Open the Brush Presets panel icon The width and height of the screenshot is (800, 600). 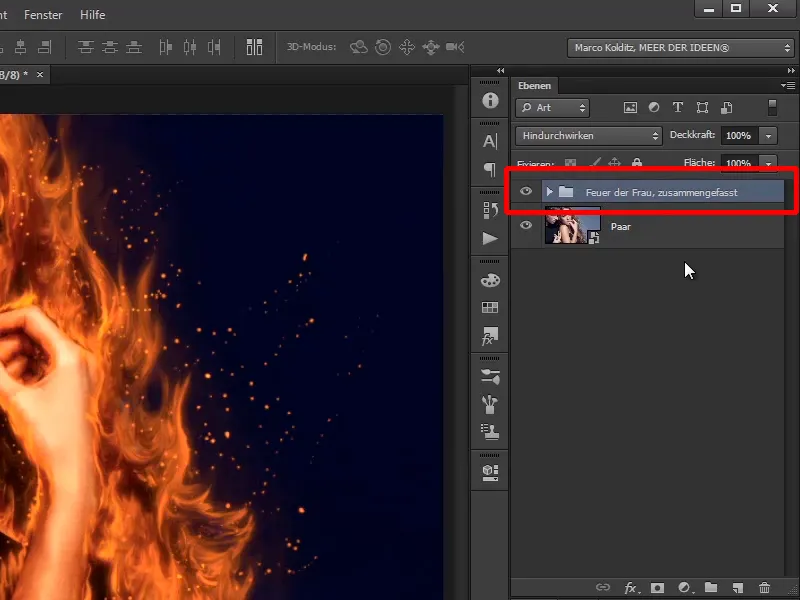490,404
